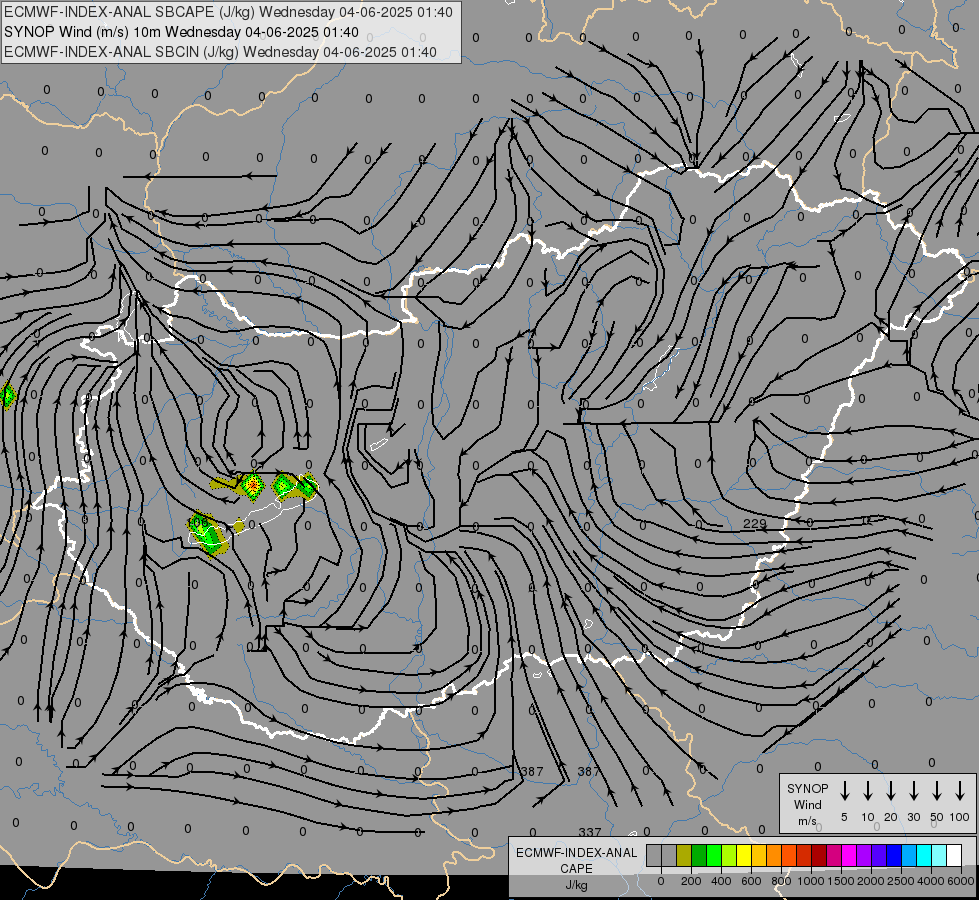The image size is (979, 900).
Task: Click the 10 m/s wind arrow symbol
Action: pos(867,791)
